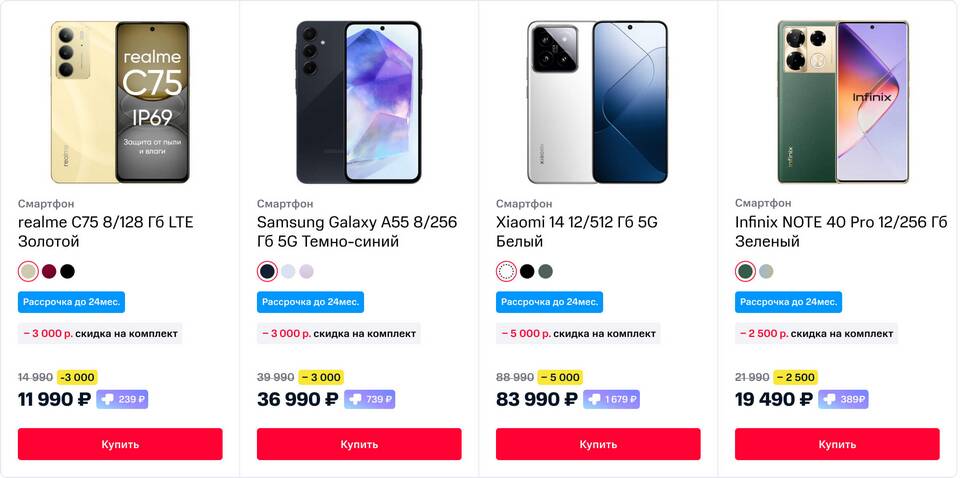The width and height of the screenshot is (960, 478).
Task: Select gray color for Infinix NOTE 40 Pro
Action: (766, 271)
